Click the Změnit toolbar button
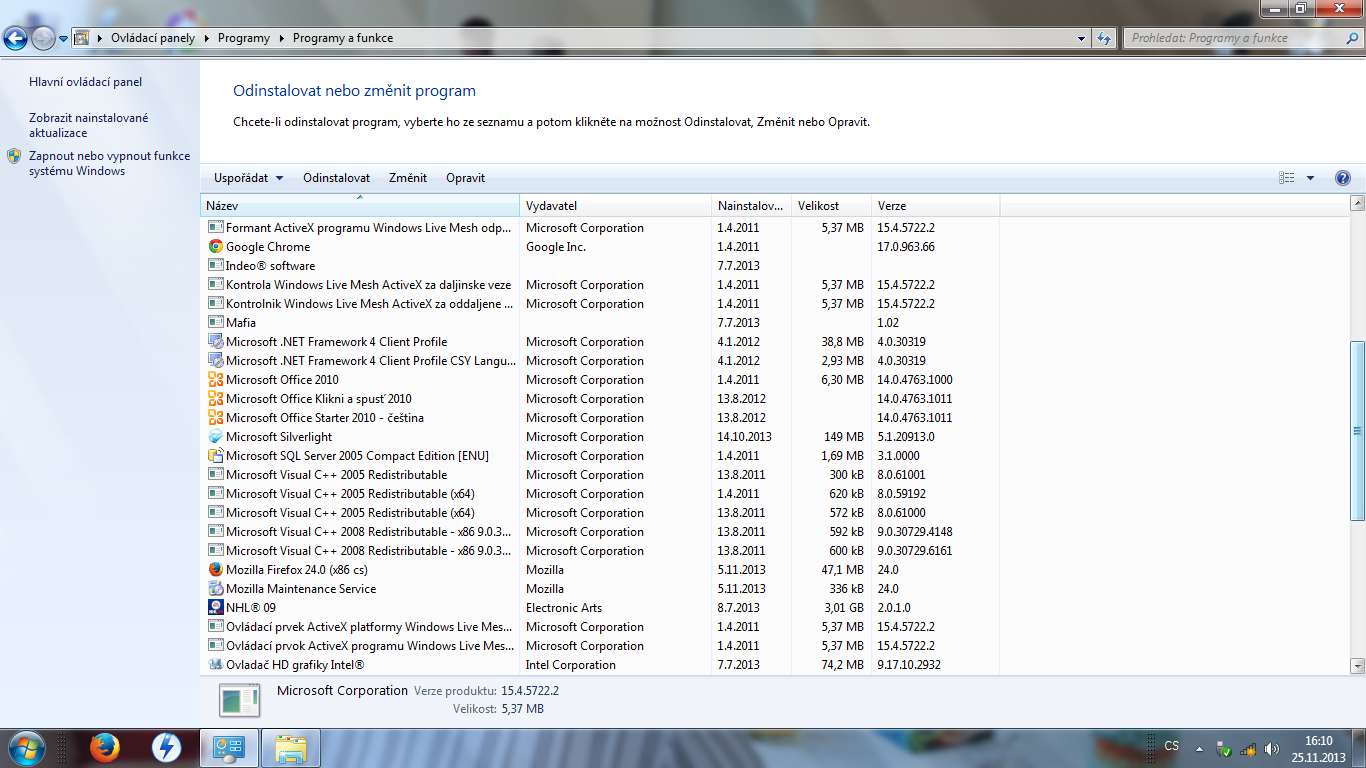1366x768 pixels. (x=408, y=178)
